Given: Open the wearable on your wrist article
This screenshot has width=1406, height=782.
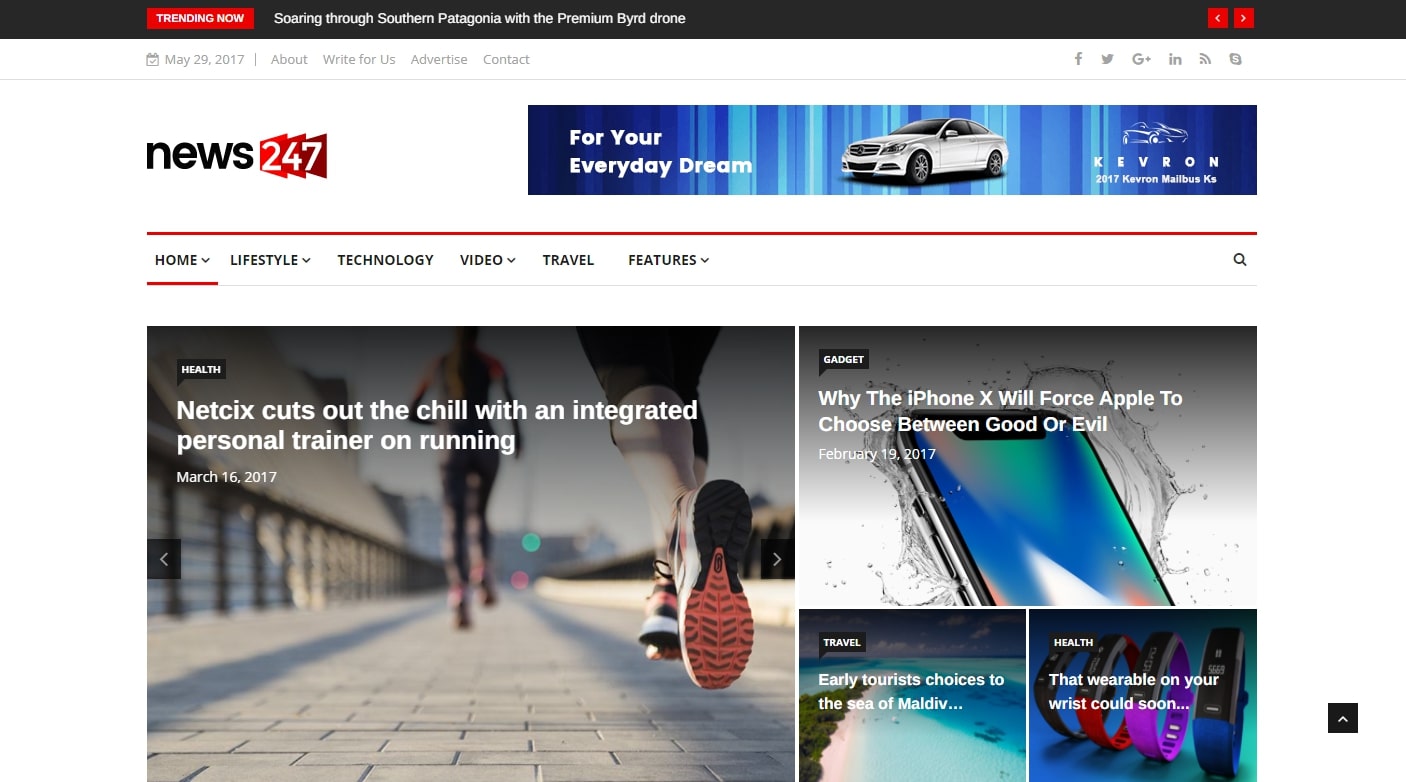Looking at the screenshot, I should pos(1134,691).
